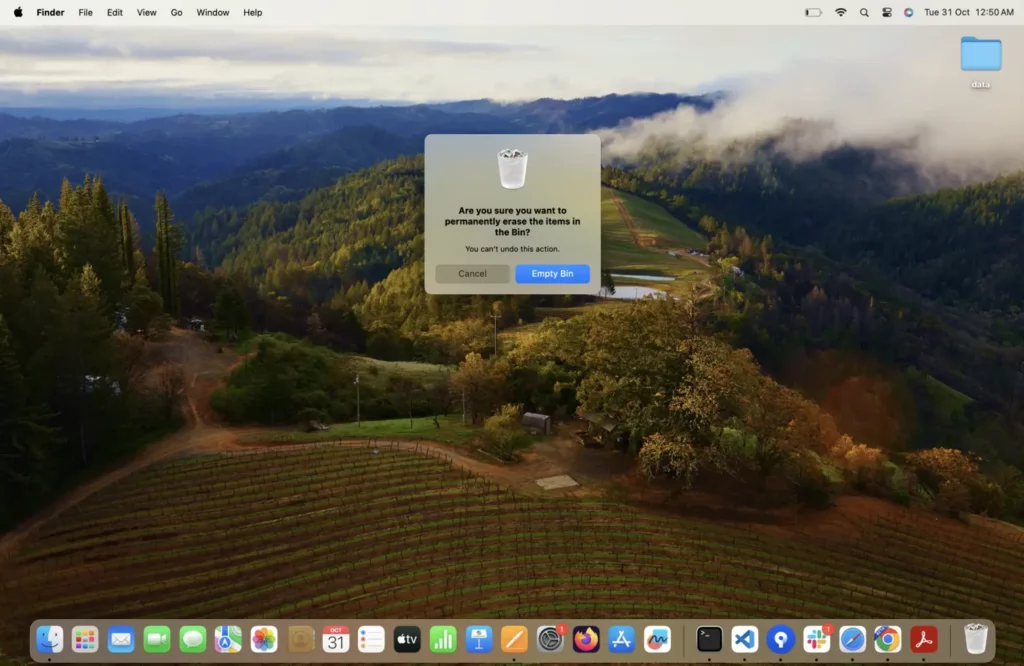Open the File menu

pos(85,12)
